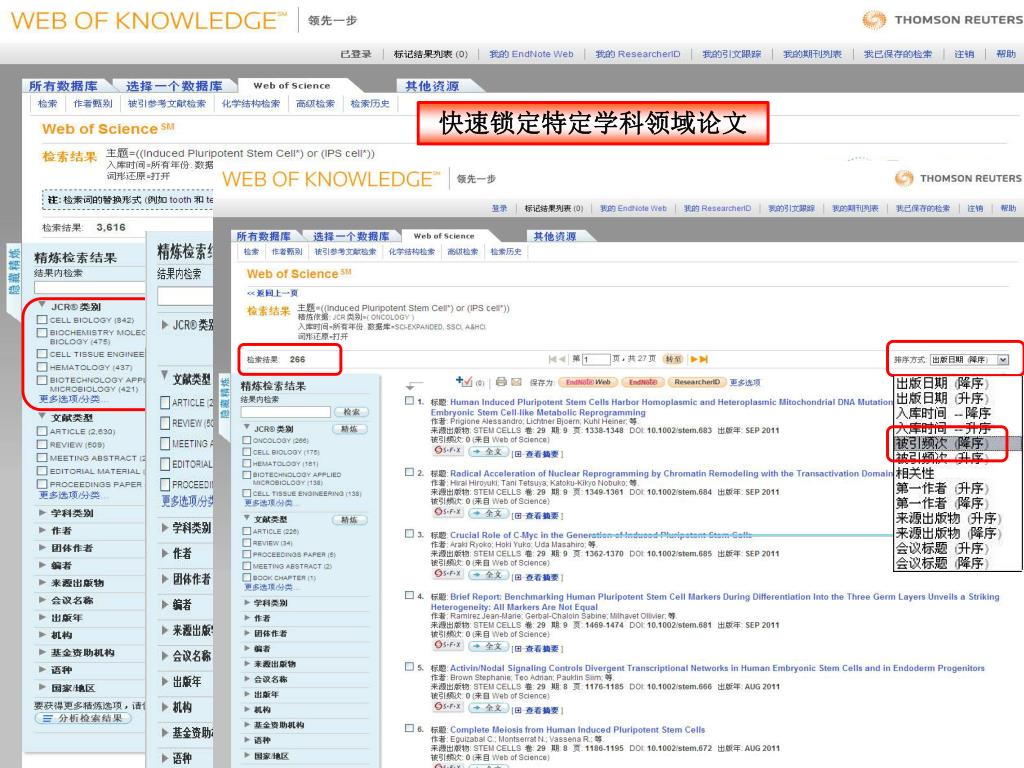Tick the checkbox for result 2
The width and height of the screenshot is (1024, 768).
pyautogui.click(x=409, y=472)
